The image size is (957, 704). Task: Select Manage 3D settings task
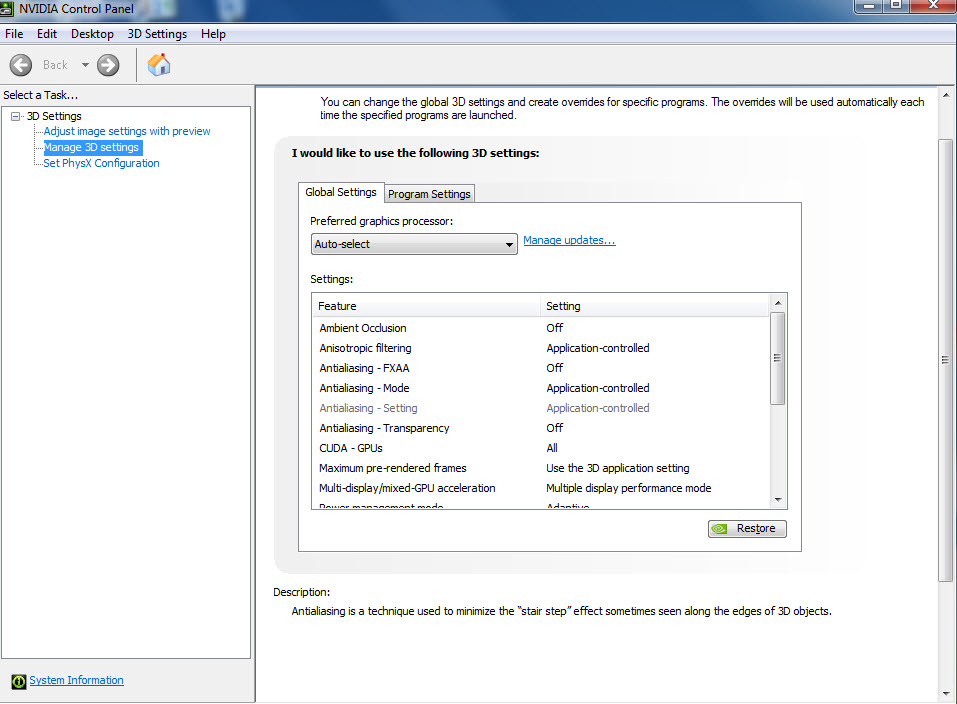(x=92, y=147)
